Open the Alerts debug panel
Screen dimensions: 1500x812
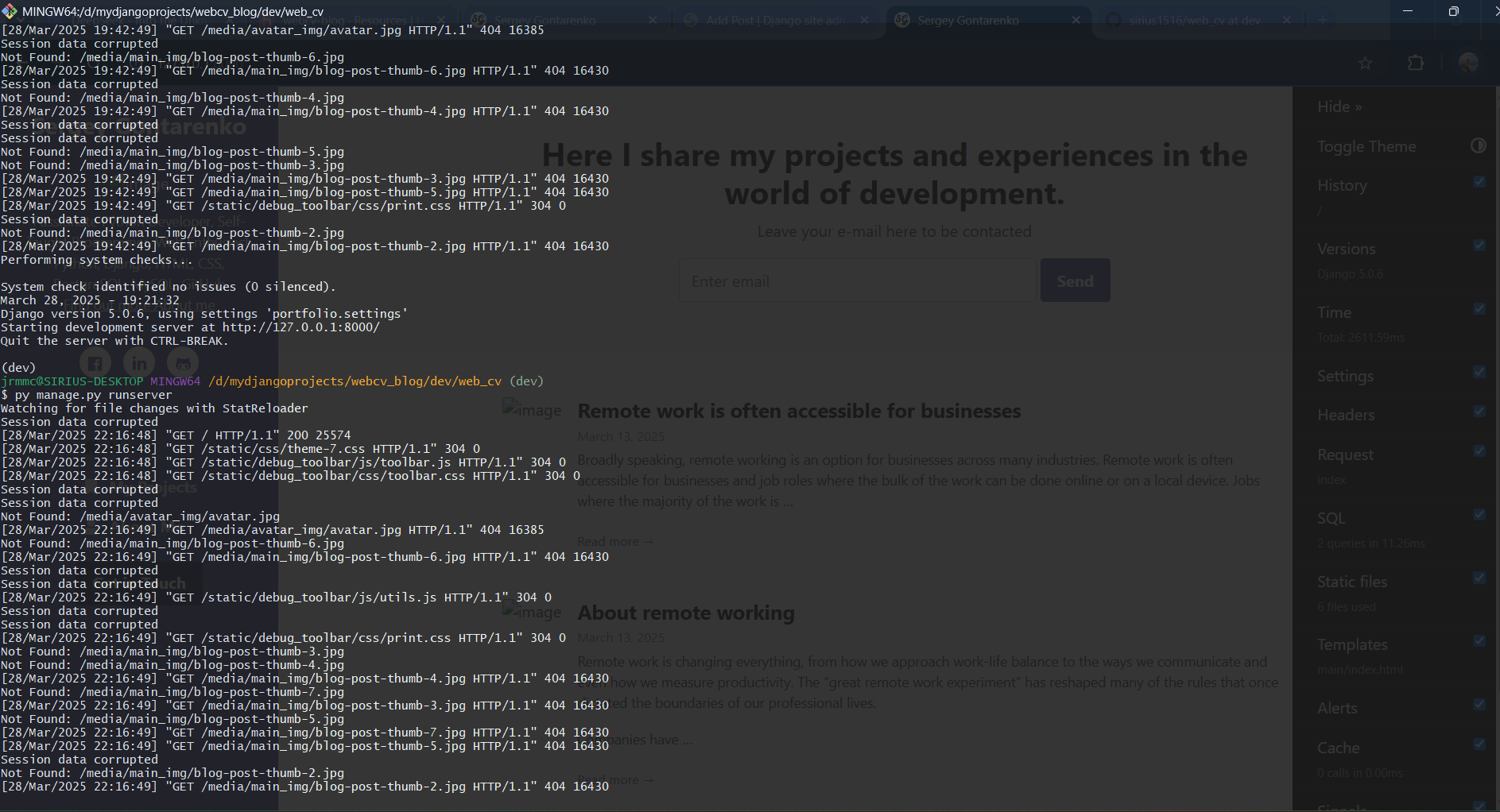[1337, 708]
